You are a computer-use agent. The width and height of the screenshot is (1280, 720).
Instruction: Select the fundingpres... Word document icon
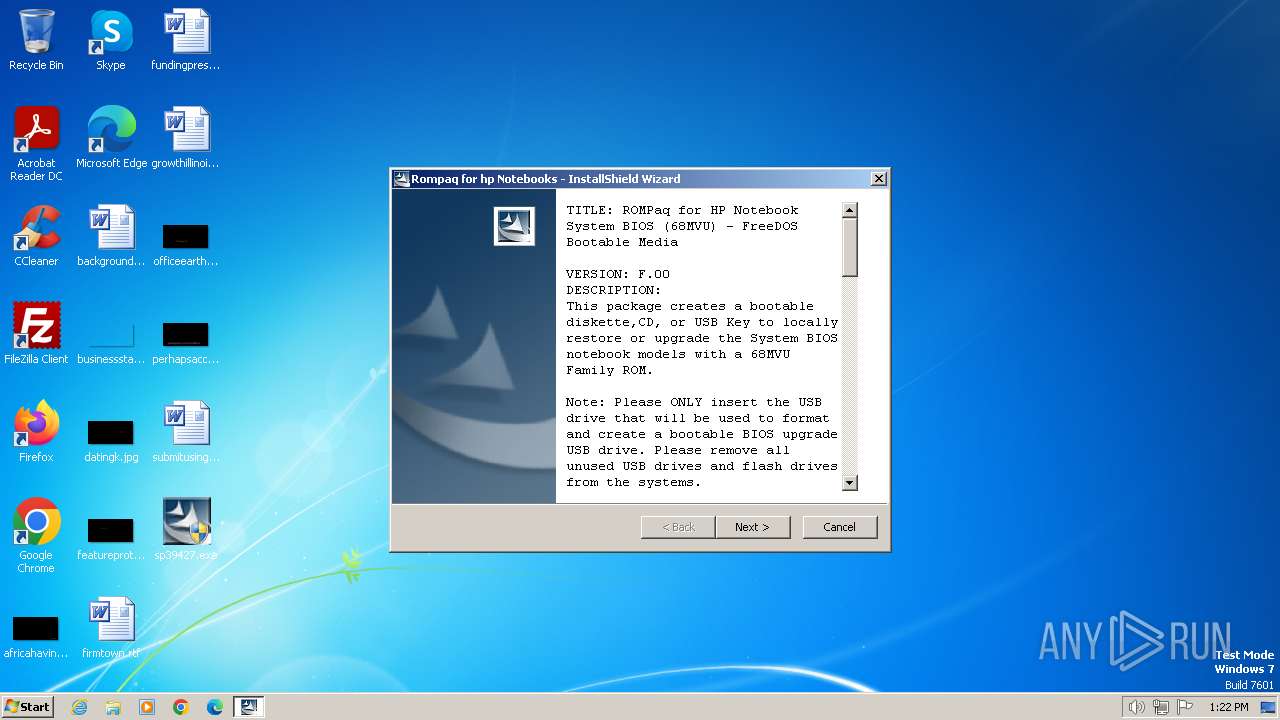point(186,40)
